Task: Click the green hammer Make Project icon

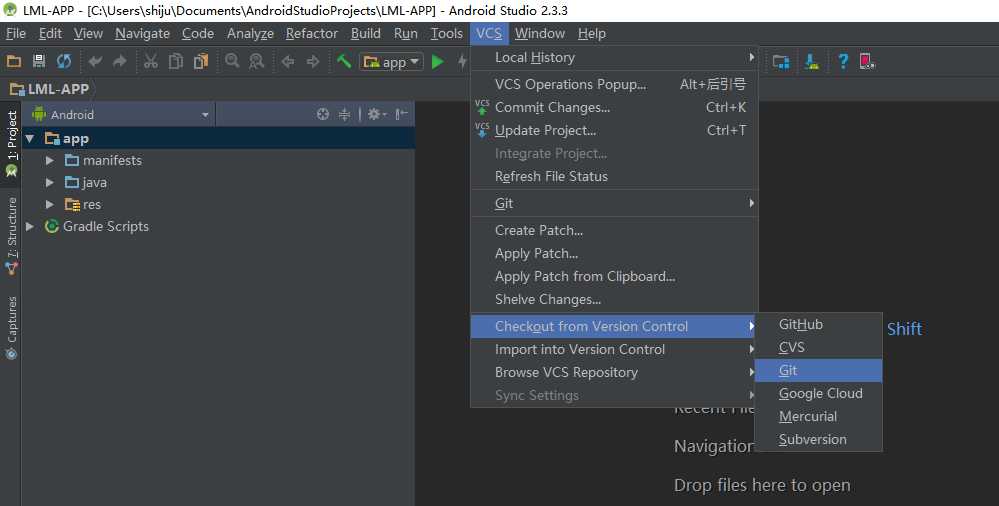Action: pos(344,61)
